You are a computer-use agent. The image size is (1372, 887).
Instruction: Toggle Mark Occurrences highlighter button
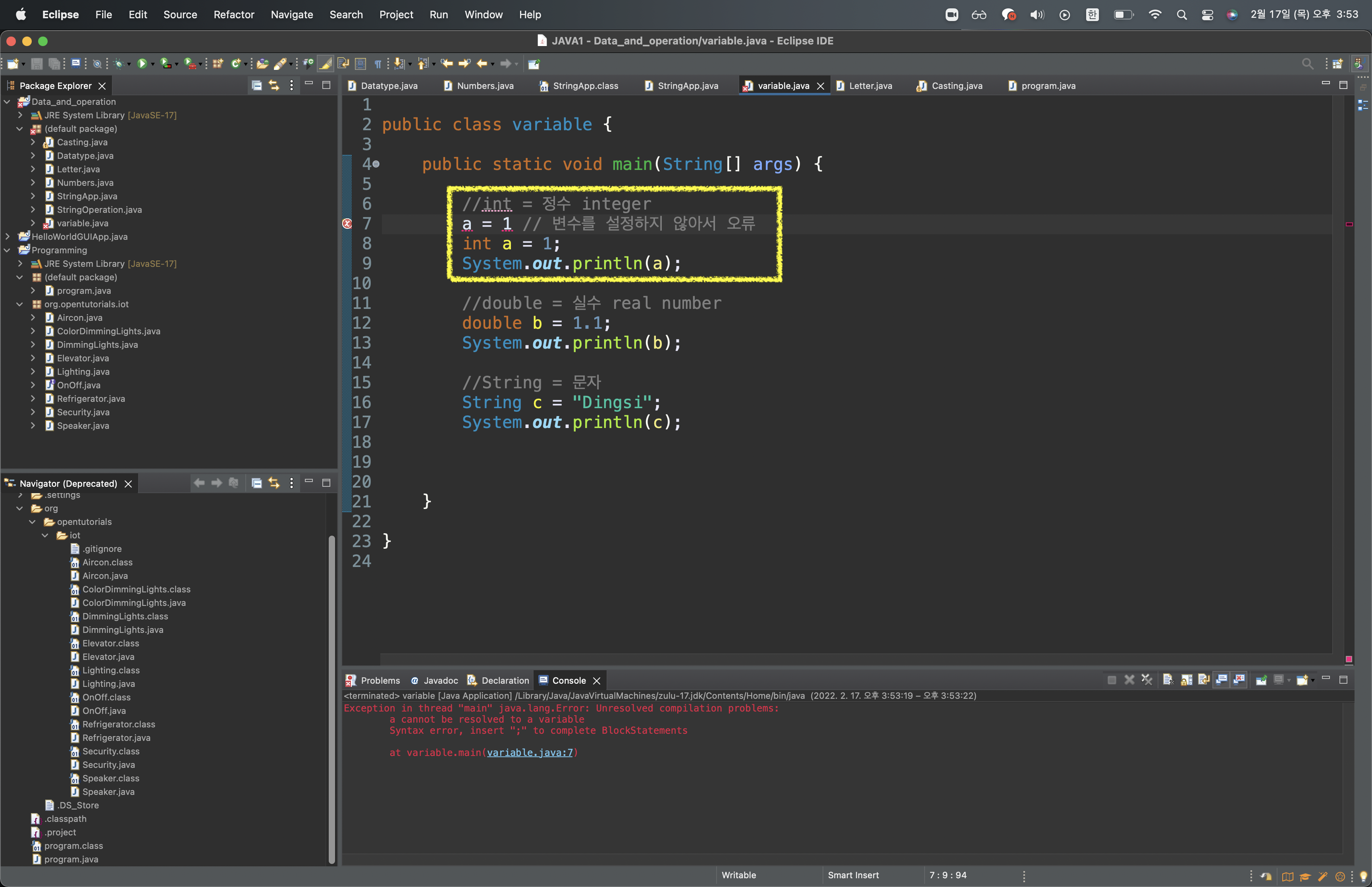click(x=326, y=64)
